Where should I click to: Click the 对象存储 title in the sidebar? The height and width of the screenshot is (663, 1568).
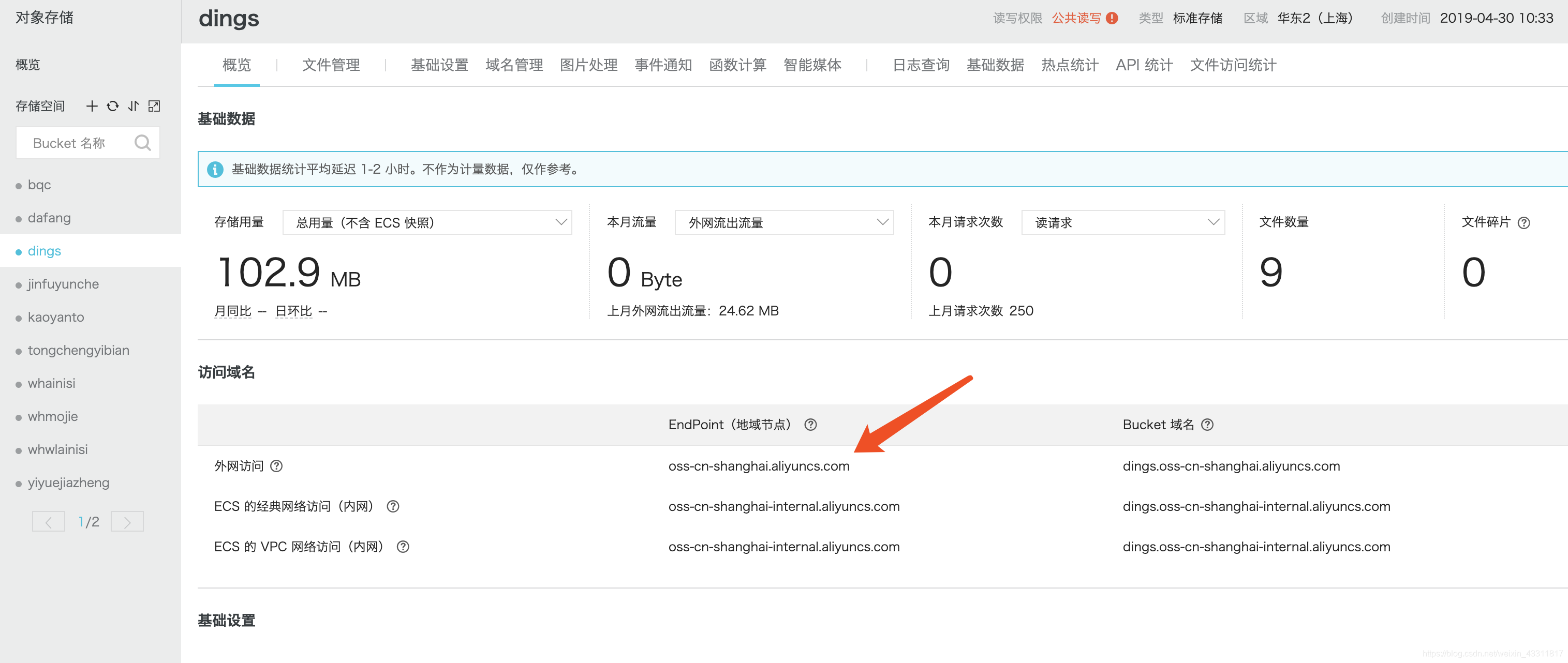coord(45,18)
